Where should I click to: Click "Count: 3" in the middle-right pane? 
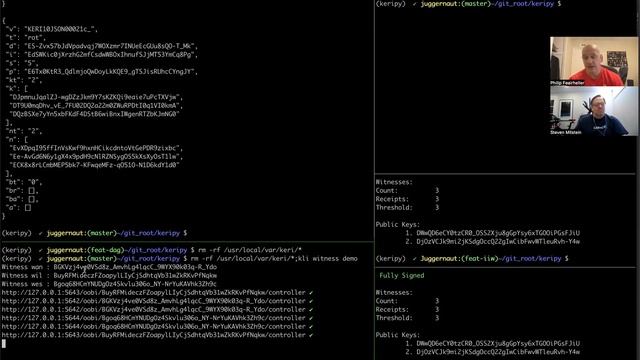pos(407,191)
